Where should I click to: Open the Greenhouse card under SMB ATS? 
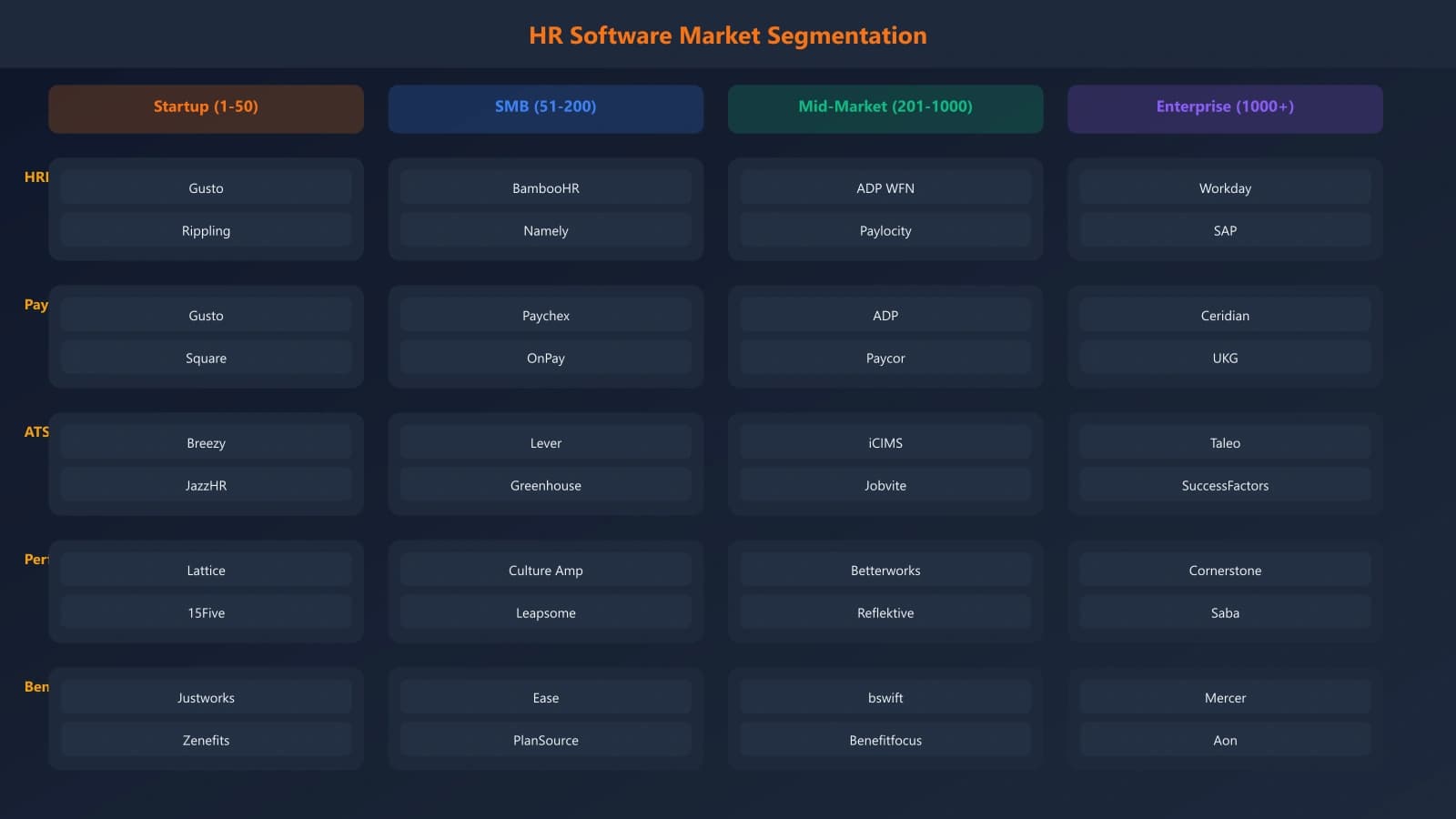tap(545, 485)
